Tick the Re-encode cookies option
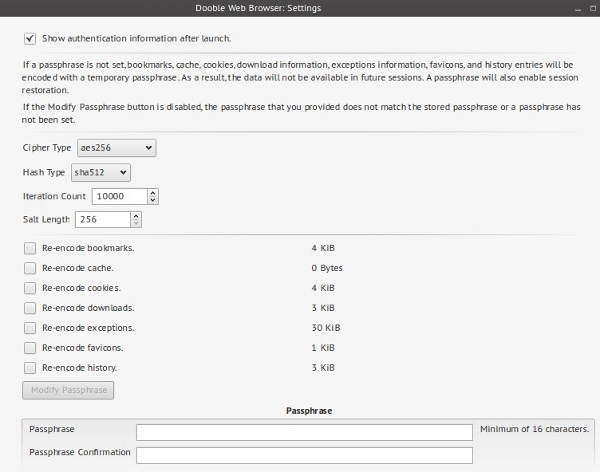 (29, 288)
